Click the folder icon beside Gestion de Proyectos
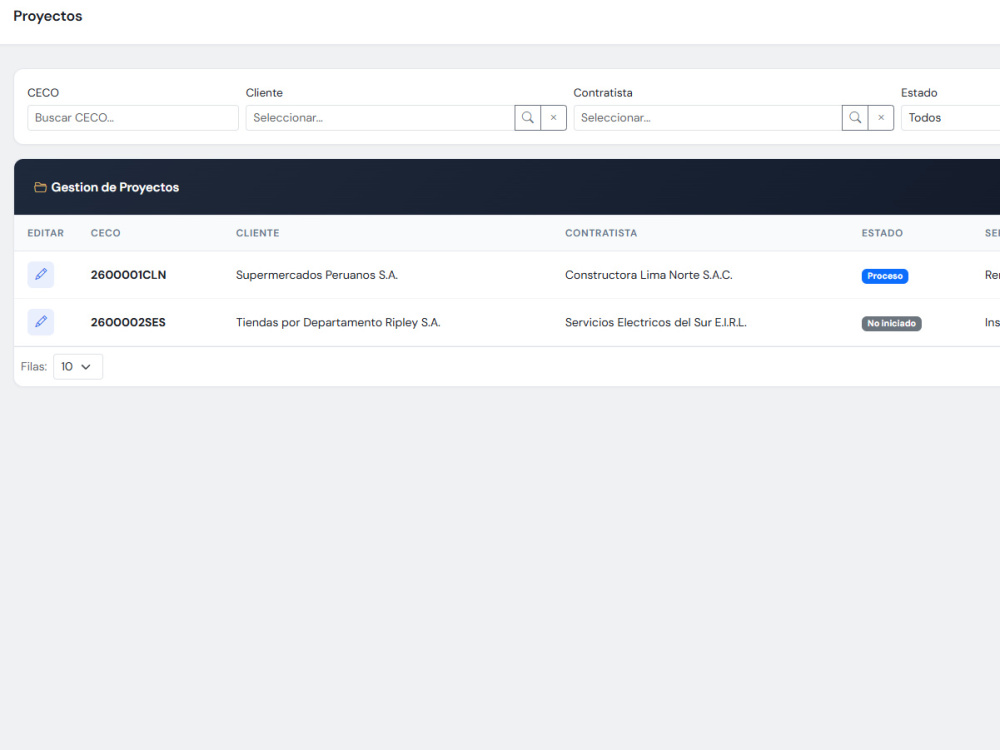This screenshot has width=1000, height=750. pos(40,188)
